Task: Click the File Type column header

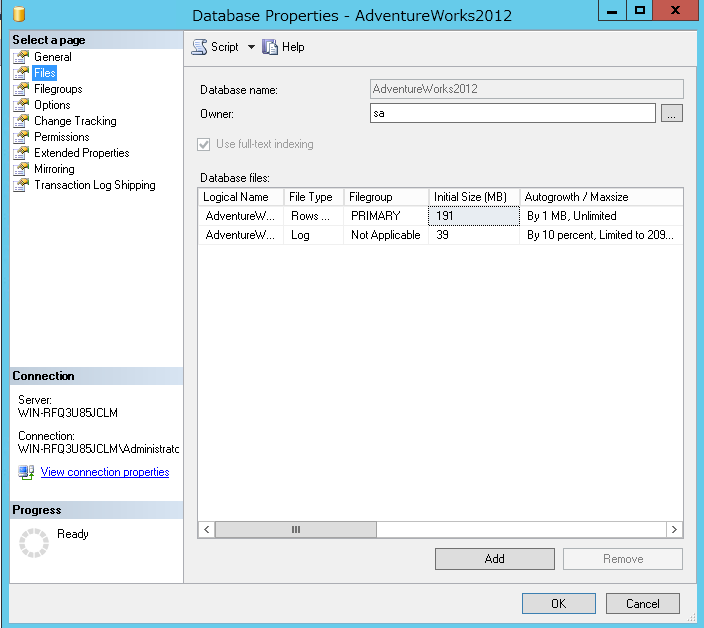Action: click(x=313, y=197)
